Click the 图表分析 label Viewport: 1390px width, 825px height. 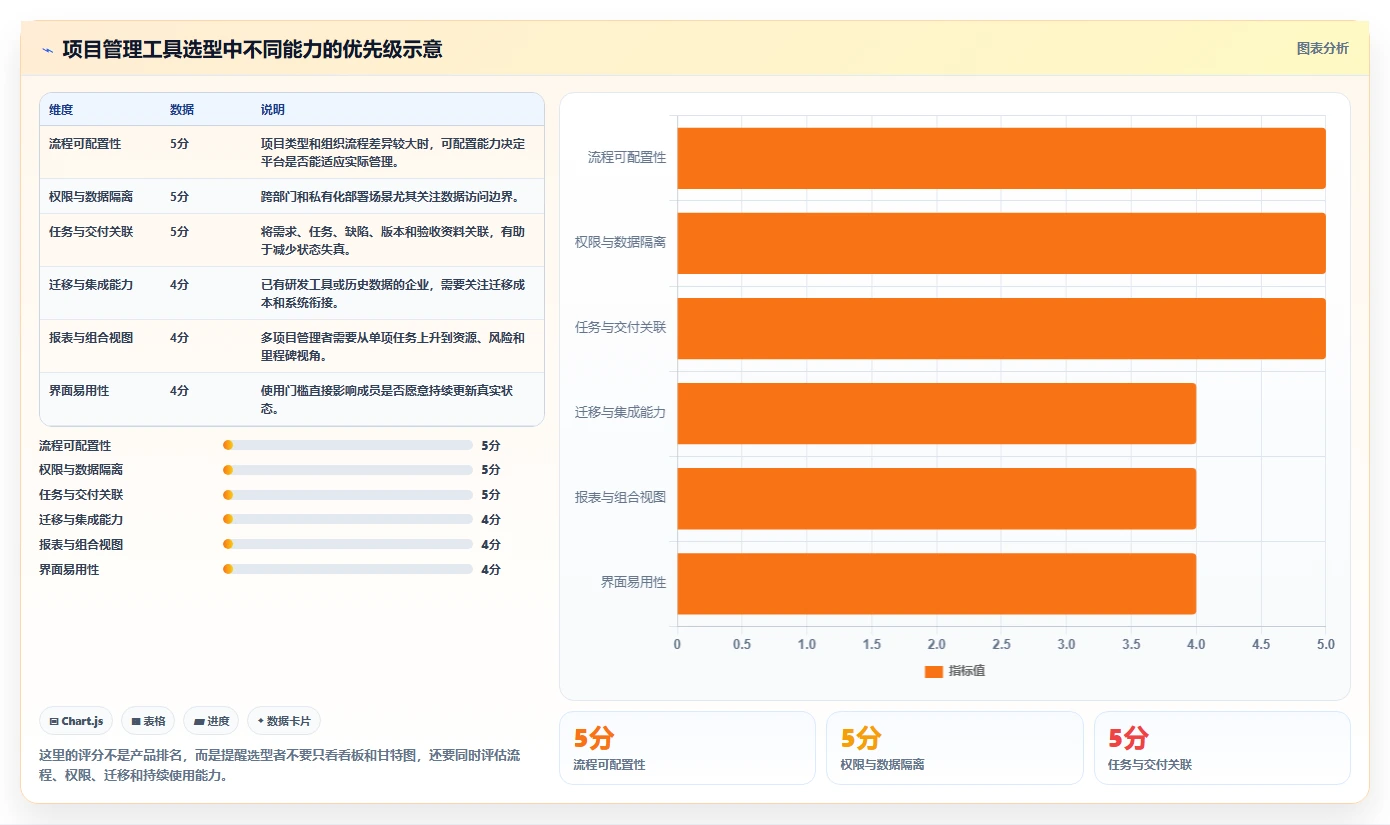(1322, 48)
